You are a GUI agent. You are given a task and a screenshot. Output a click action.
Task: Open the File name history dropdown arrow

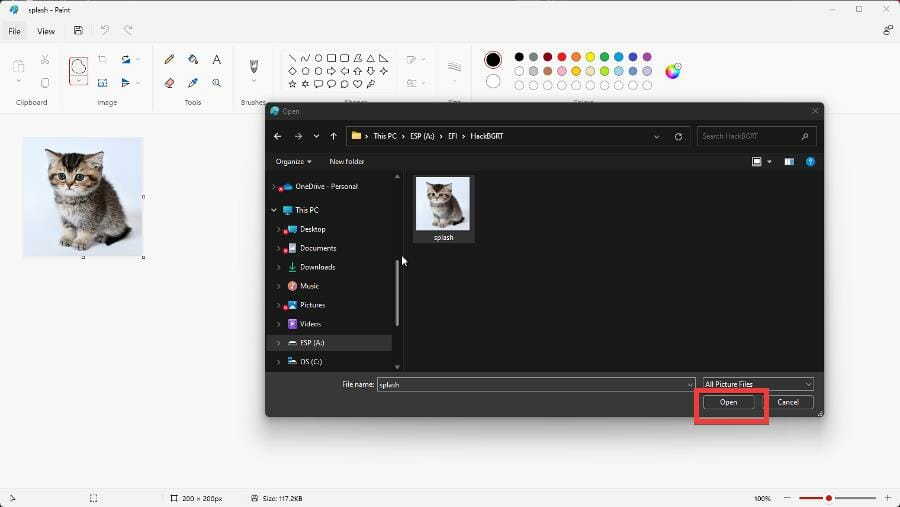pos(690,385)
